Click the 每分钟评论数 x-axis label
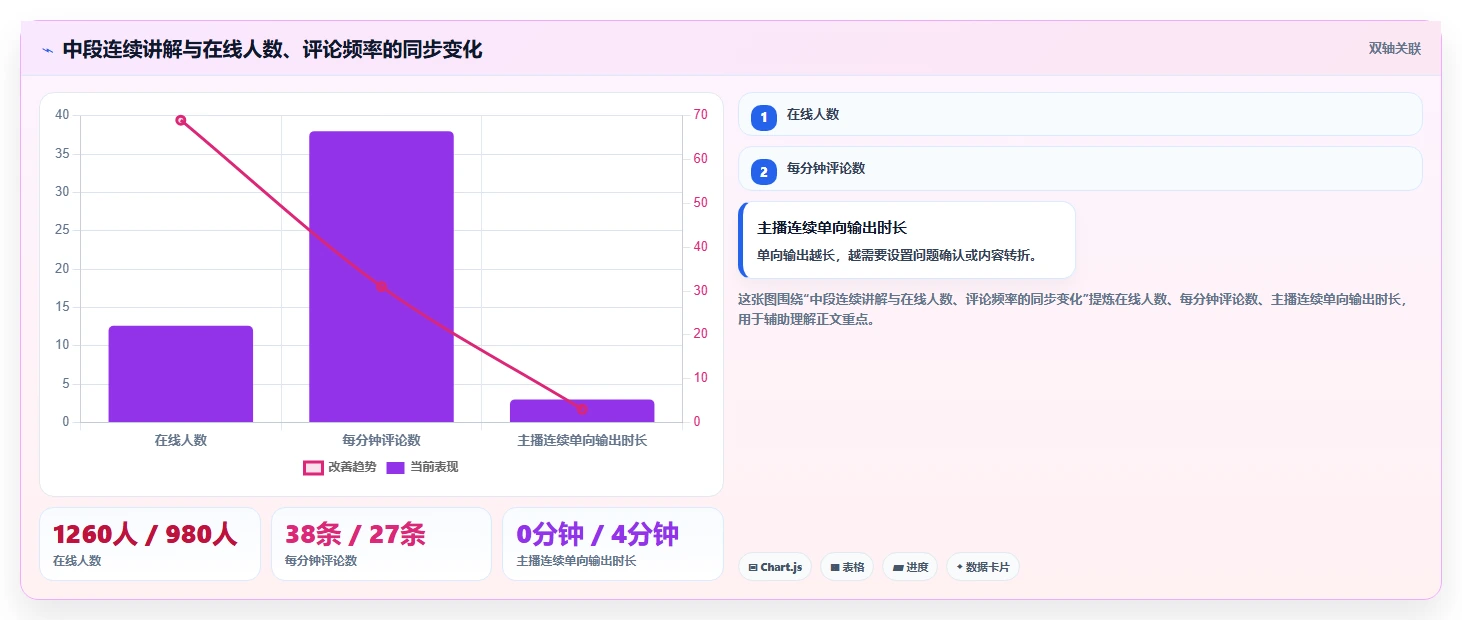The width and height of the screenshot is (1462, 620). pyautogui.click(x=381, y=440)
